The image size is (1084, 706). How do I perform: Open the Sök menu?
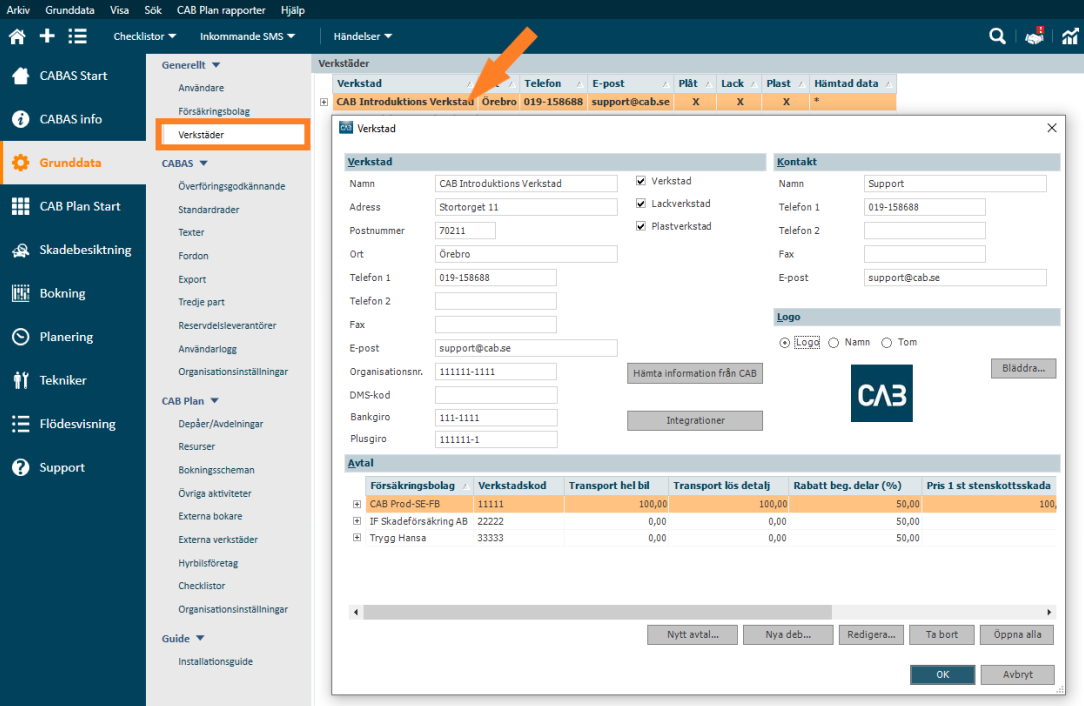pos(153,10)
